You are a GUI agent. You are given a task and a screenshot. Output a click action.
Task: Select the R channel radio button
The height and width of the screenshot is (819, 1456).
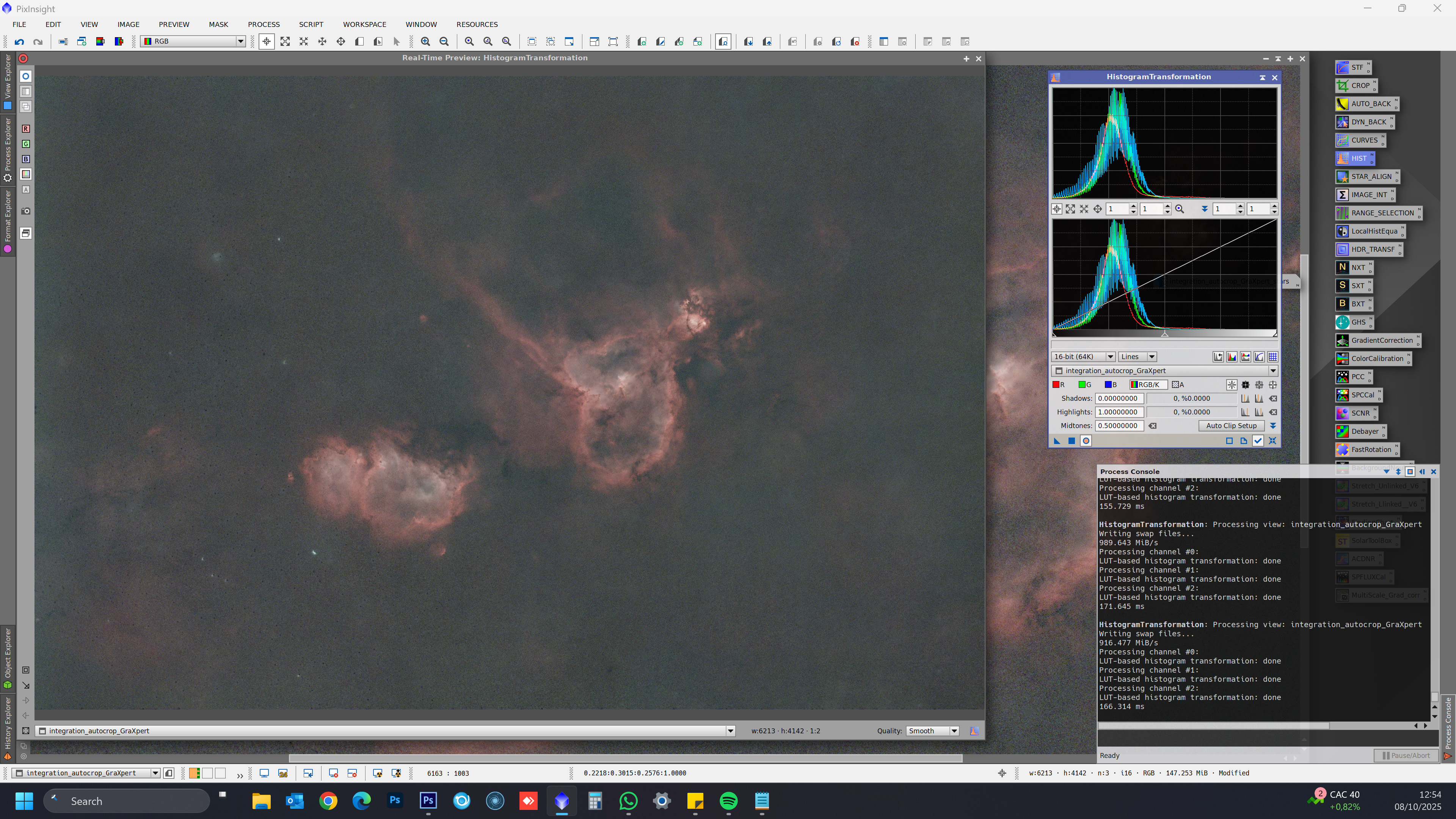click(x=1058, y=385)
